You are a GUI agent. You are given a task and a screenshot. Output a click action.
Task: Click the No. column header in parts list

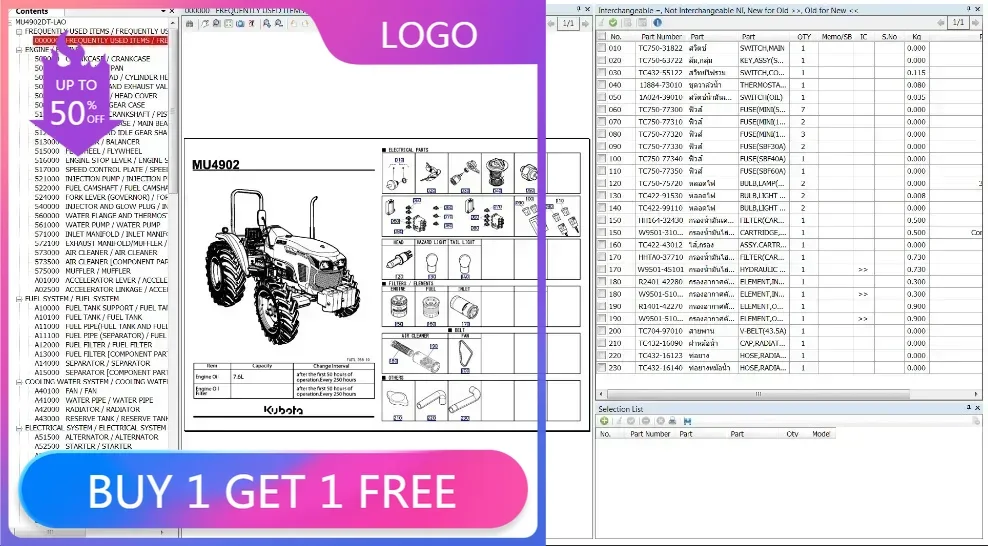616,37
